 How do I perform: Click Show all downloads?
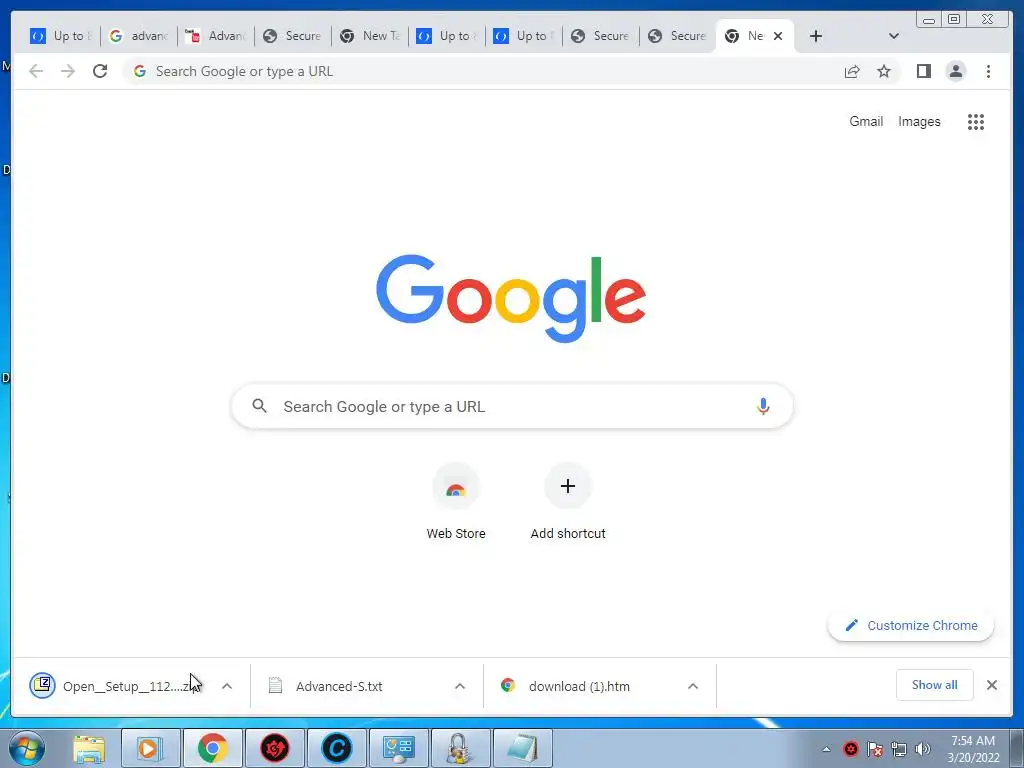pyautogui.click(x=935, y=685)
